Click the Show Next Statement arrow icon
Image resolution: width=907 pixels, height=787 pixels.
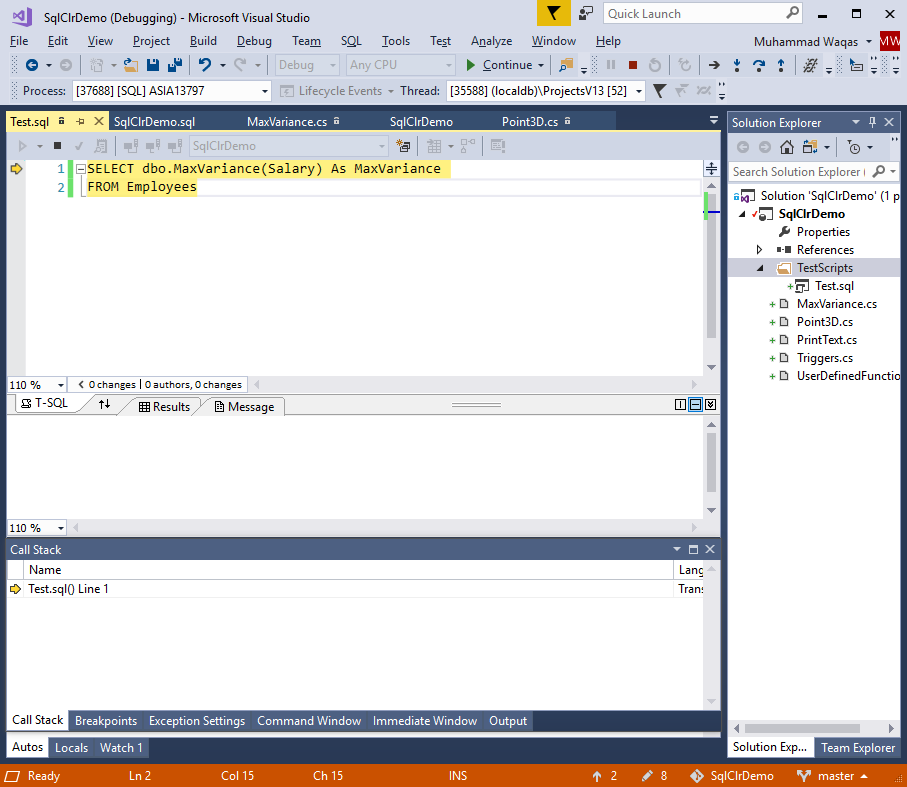pos(714,65)
